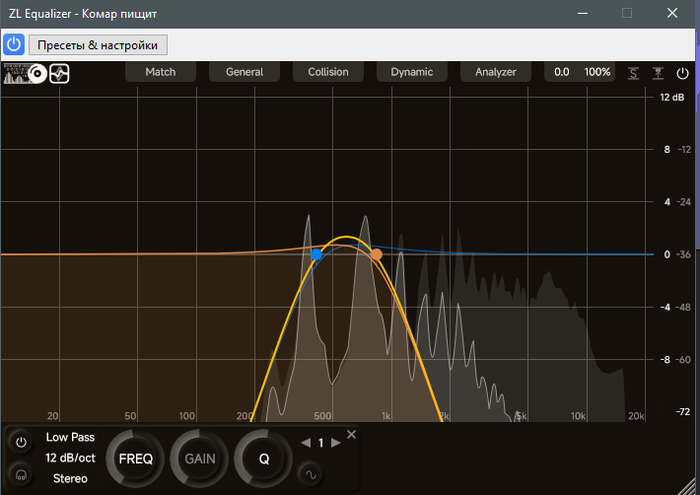Toggle the band bypass power button

pyautogui.click(x=21, y=441)
